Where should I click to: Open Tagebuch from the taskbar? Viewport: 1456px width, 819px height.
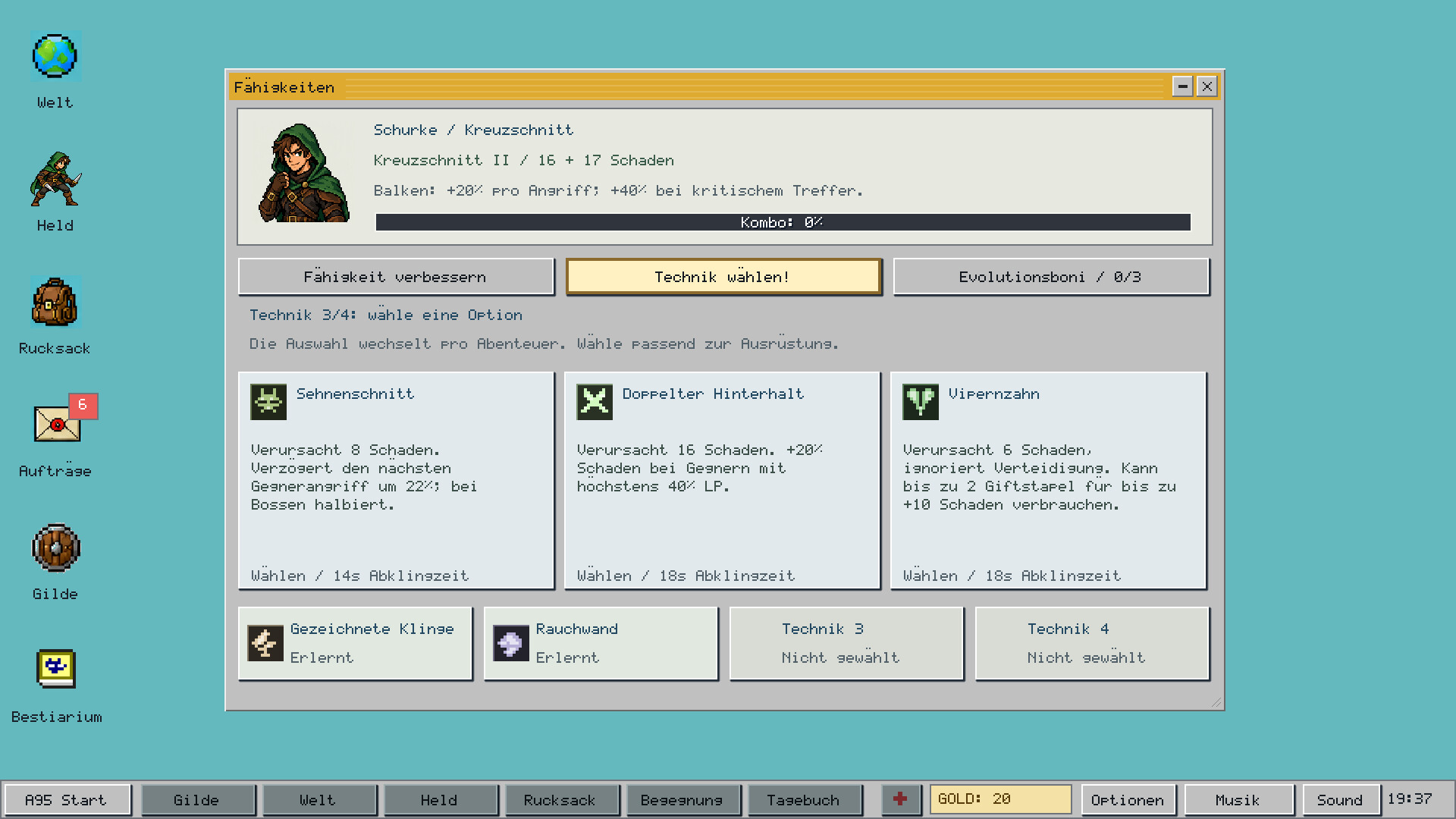(805, 800)
